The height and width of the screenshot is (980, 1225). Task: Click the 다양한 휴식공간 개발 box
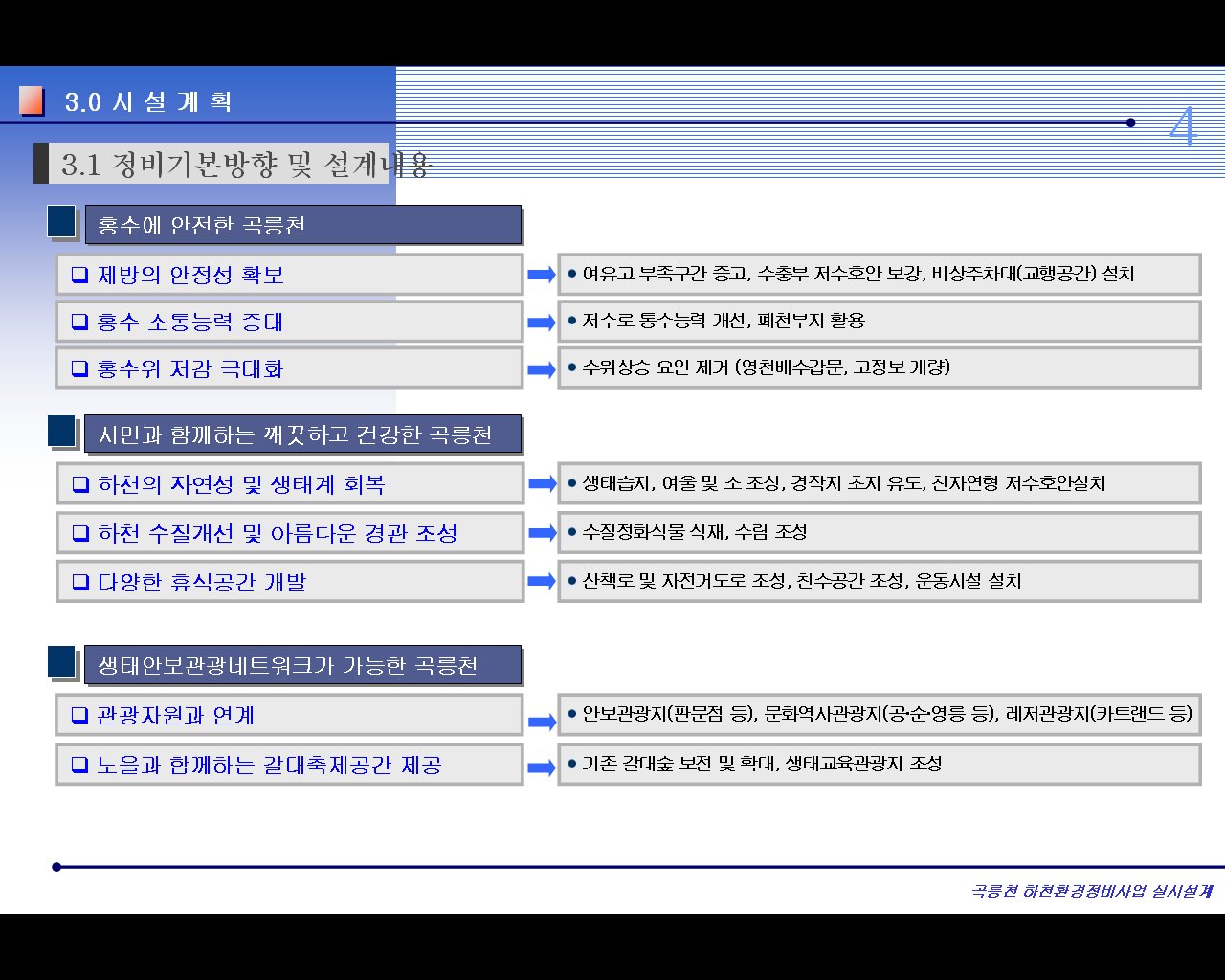click(290, 582)
